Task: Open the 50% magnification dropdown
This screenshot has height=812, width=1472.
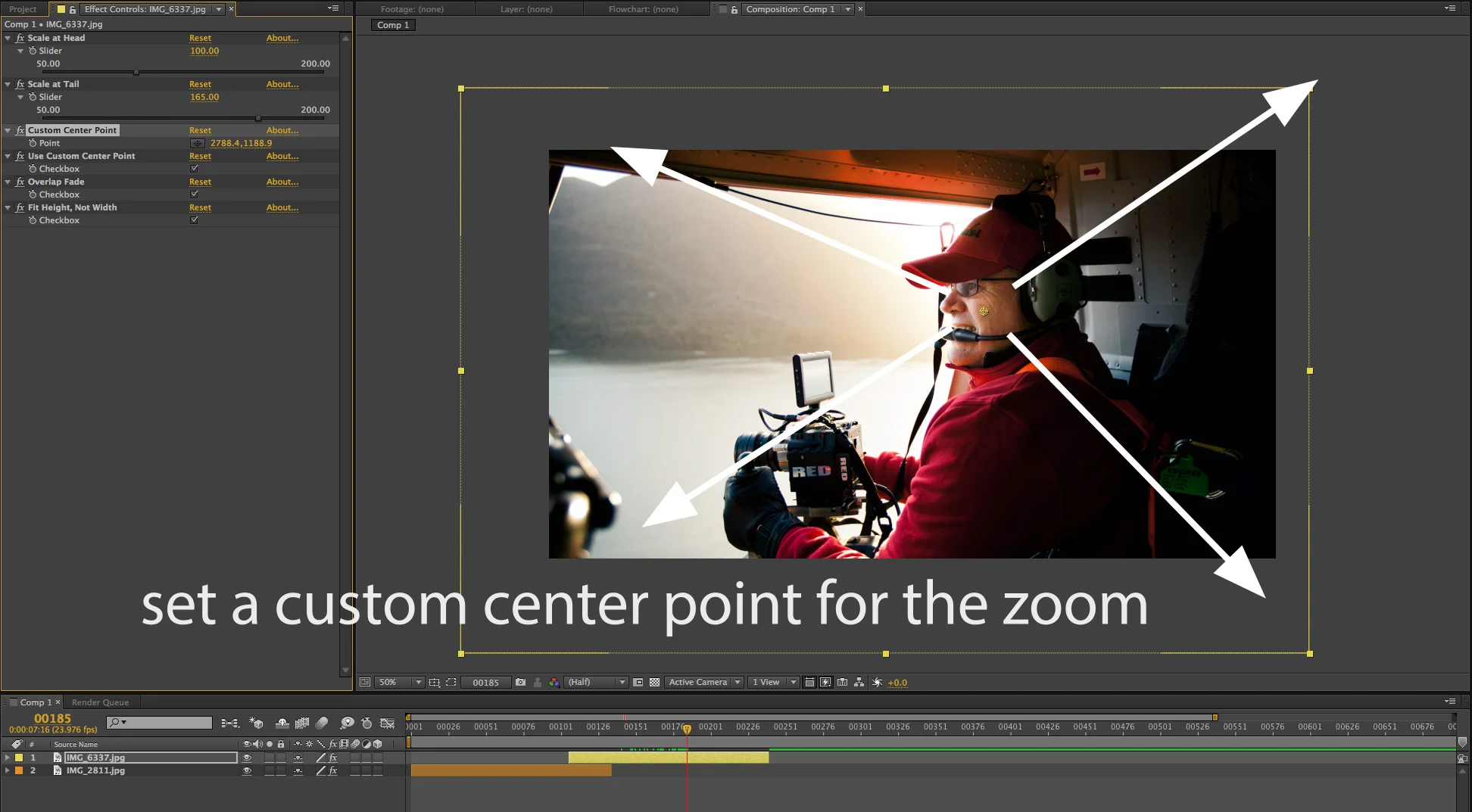Action: [x=399, y=682]
